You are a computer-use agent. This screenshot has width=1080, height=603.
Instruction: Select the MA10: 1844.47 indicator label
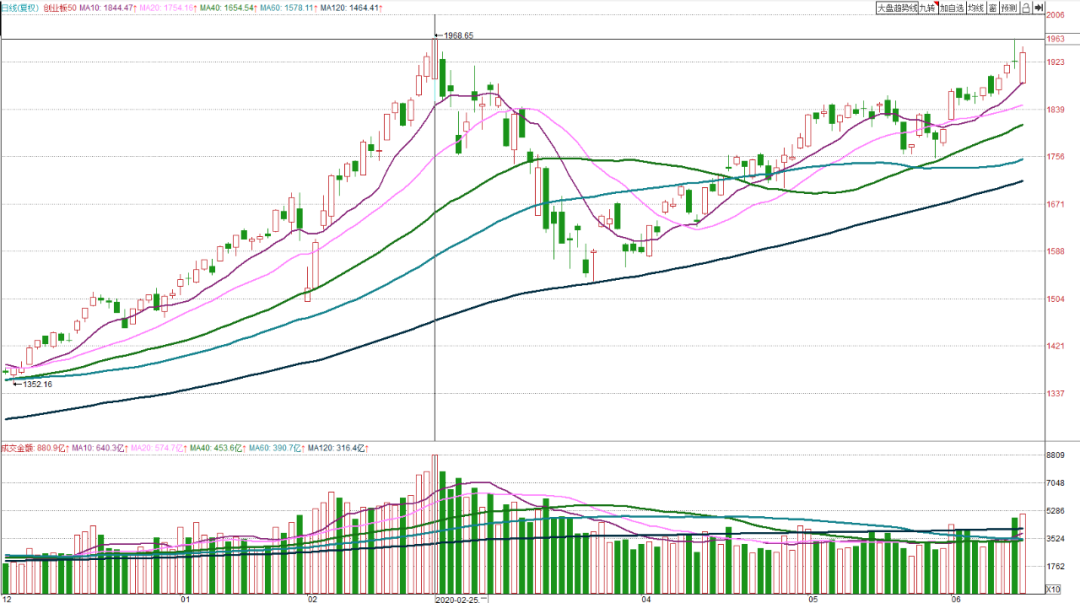coord(108,8)
